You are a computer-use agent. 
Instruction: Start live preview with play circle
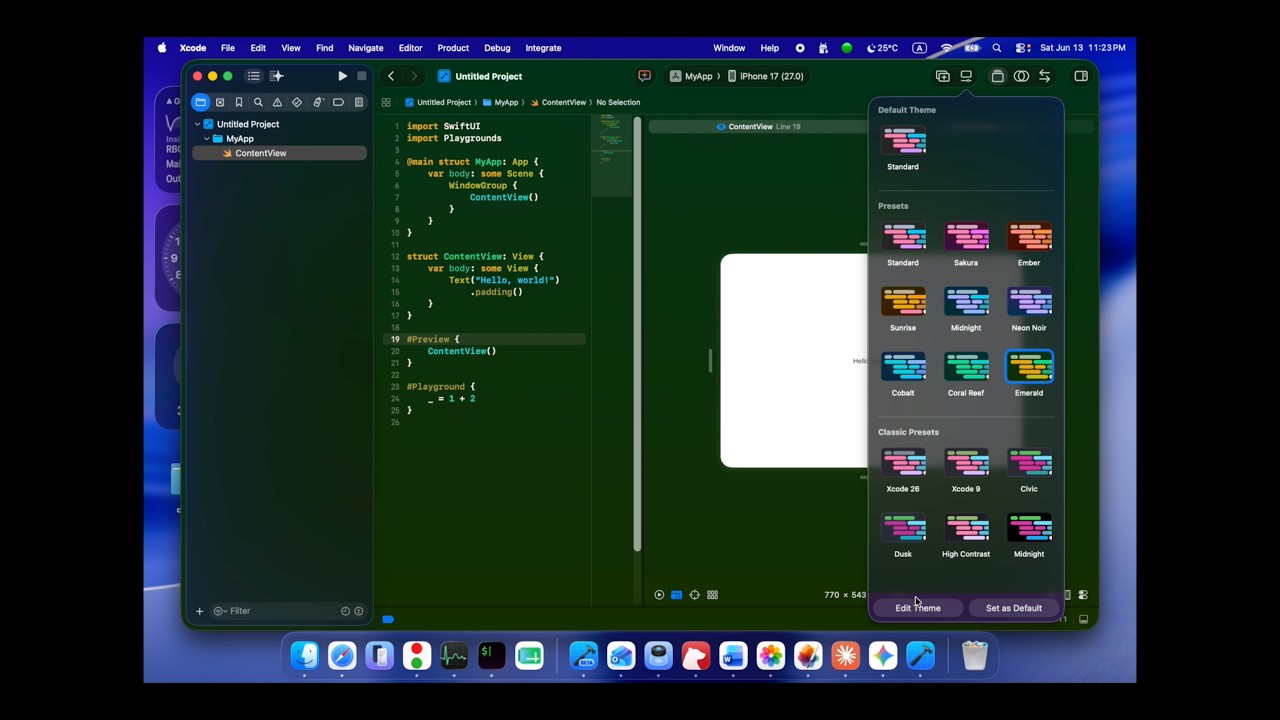pos(659,595)
